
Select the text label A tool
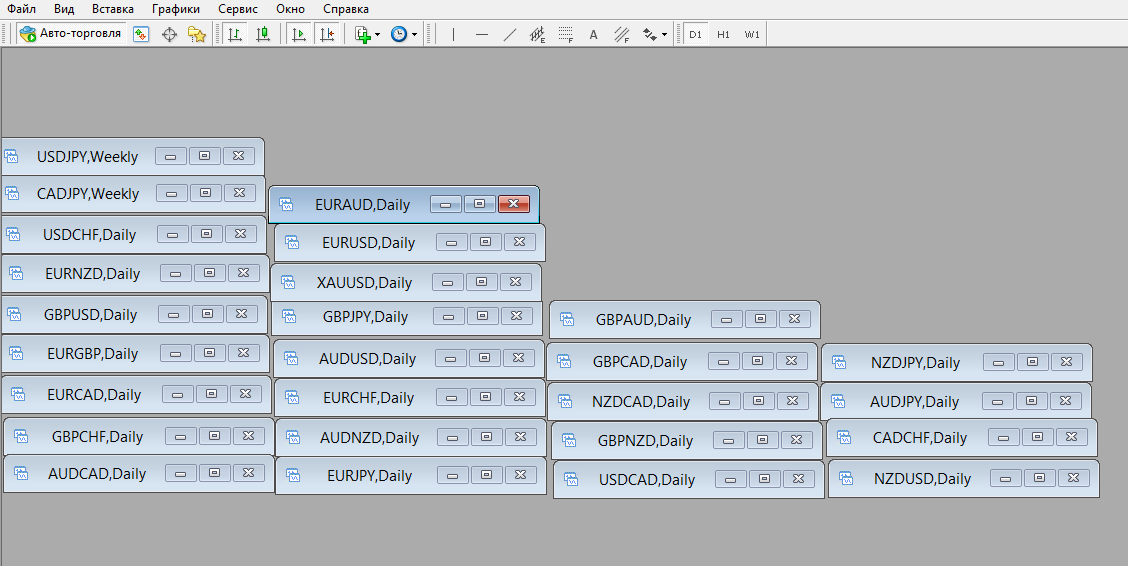click(x=593, y=34)
